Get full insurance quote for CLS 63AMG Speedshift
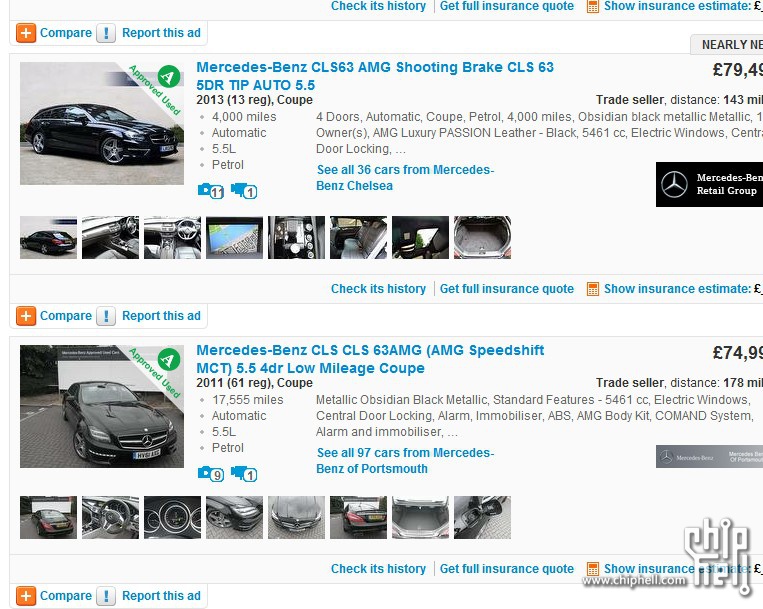This screenshot has width=763, height=609. pos(507,569)
